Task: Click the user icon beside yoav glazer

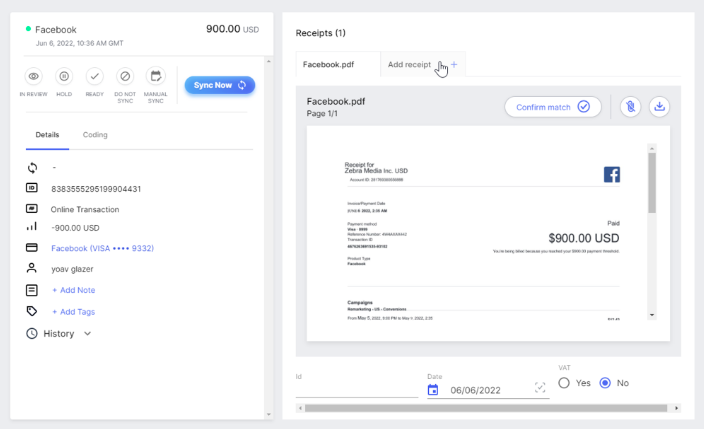Action: pyautogui.click(x=32, y=268)
